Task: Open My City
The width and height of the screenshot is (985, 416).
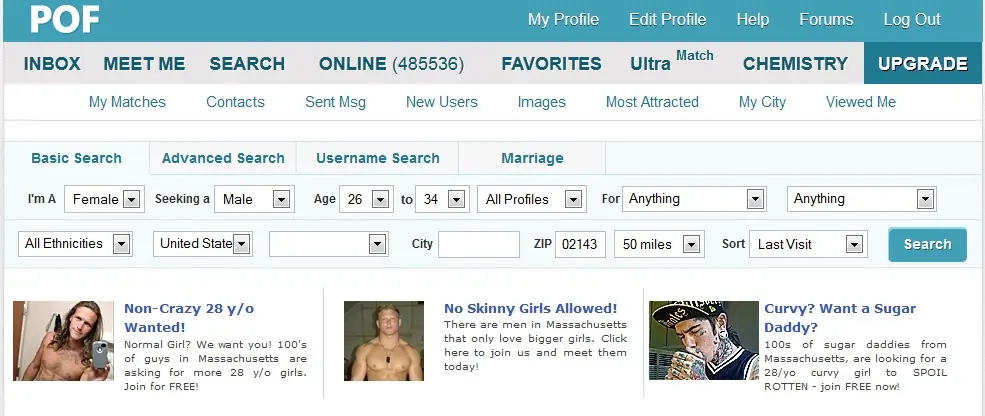Action: click(762, 102)
